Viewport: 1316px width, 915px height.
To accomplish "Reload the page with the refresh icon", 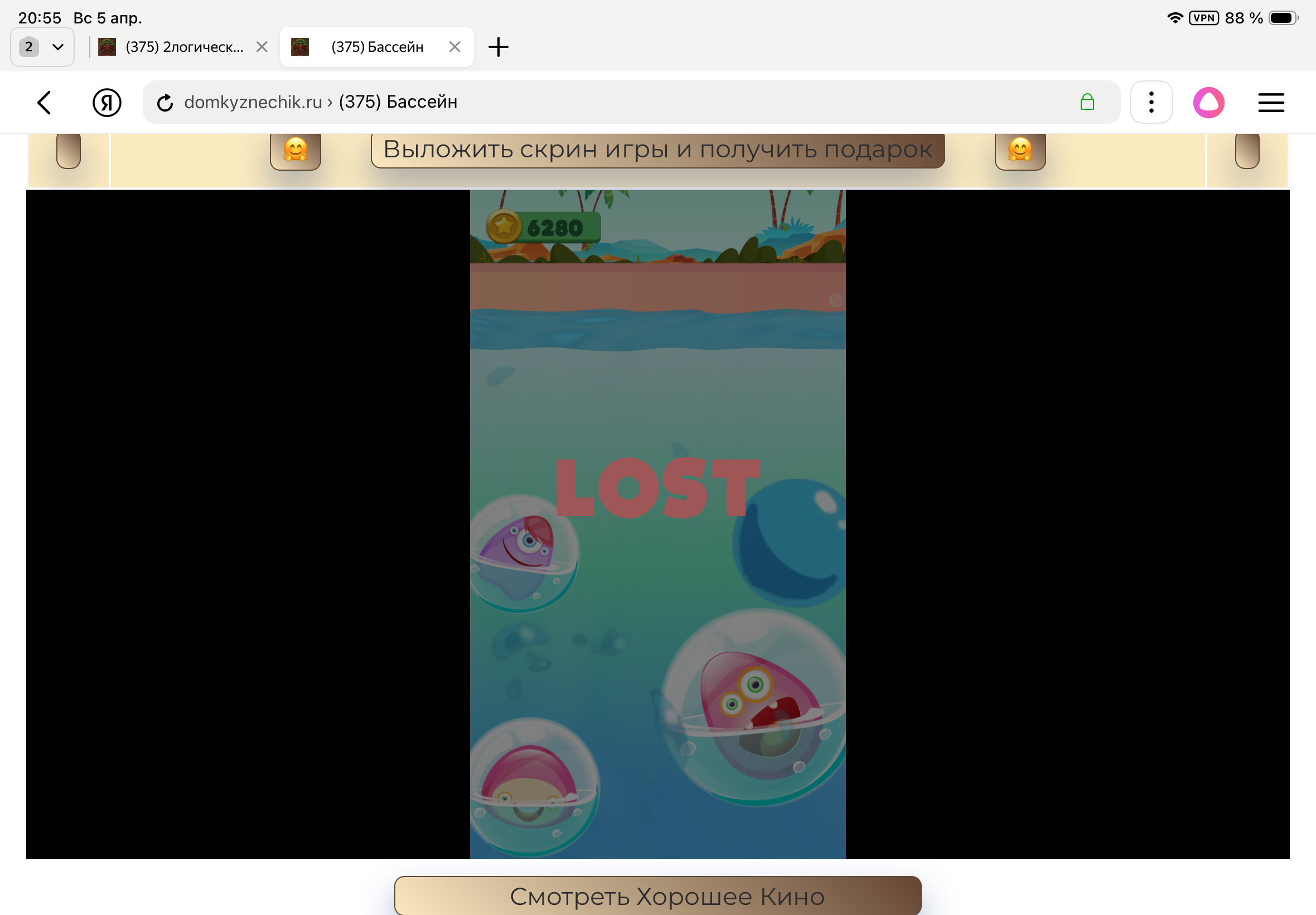I will point(165,103).
